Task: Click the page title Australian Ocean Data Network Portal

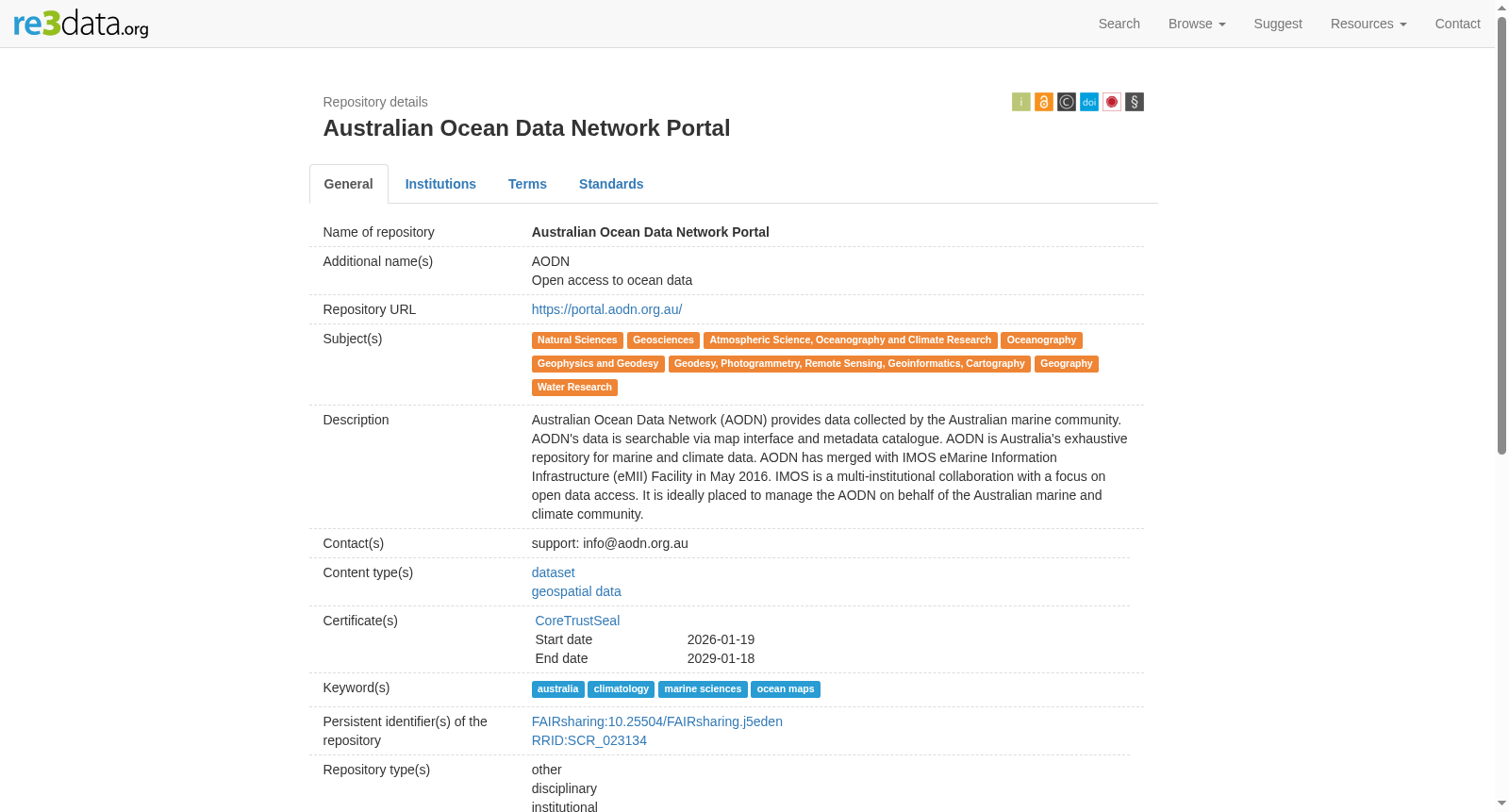Action: (x=526, y=128)
